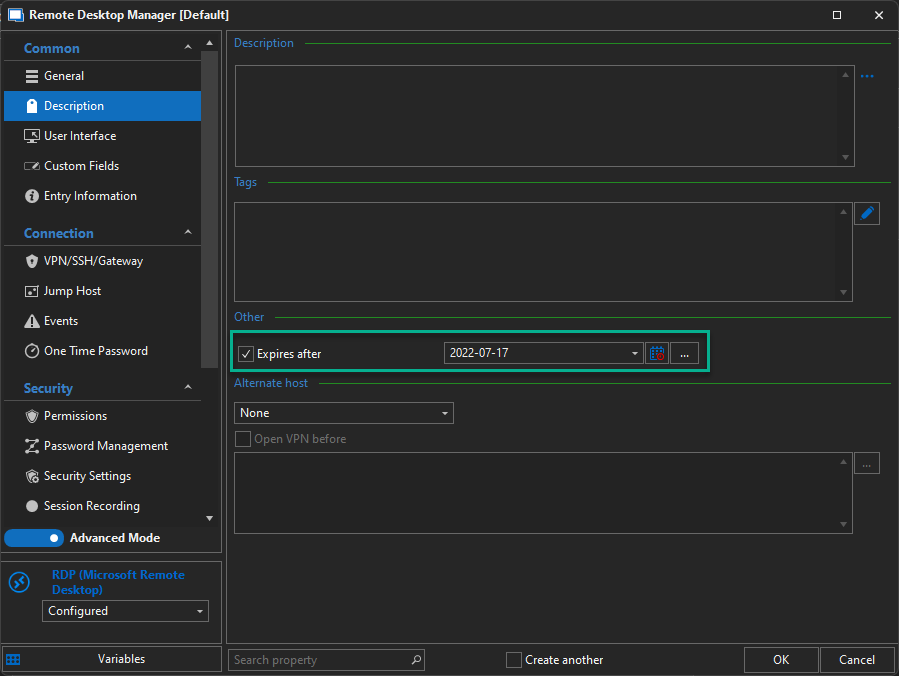Click the calendar icon beside expiry date

[x=657, y=353]
